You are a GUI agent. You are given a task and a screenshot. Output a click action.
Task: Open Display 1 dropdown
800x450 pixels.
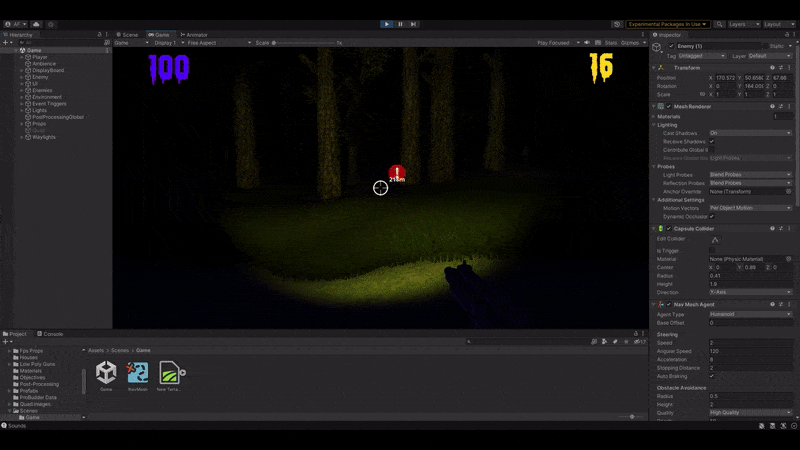point(169,43)
